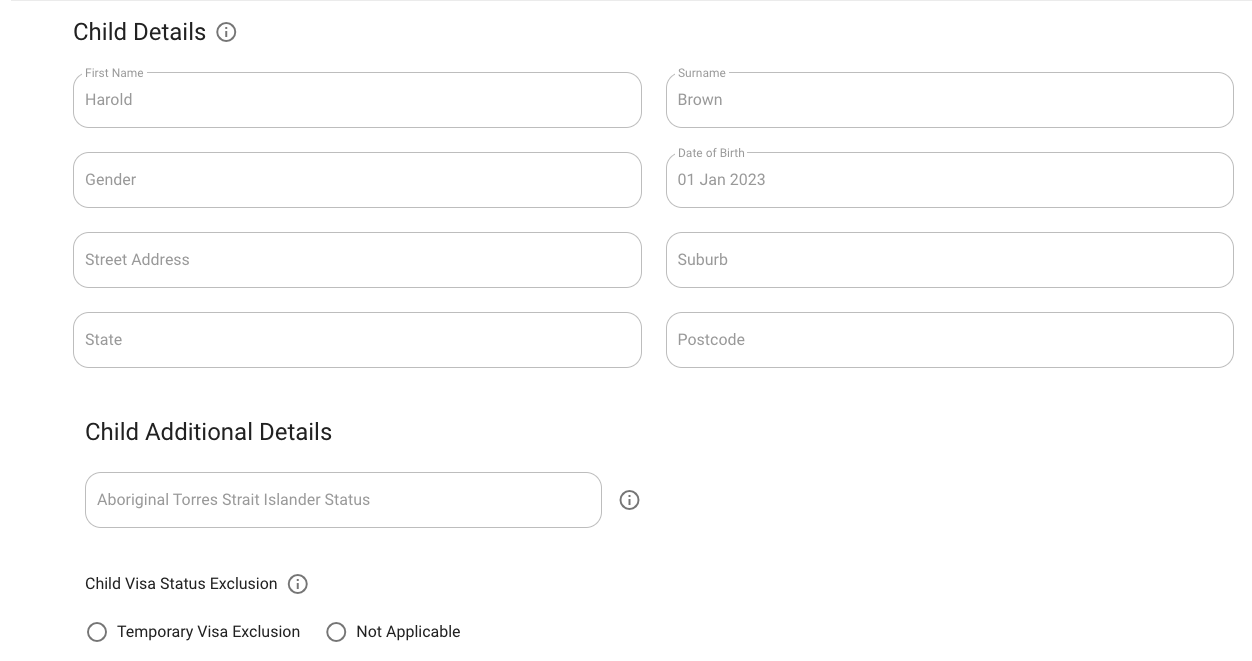Select the Suburb input box
This screenshot has width=1252, height=661.
(x=949, y=260)
